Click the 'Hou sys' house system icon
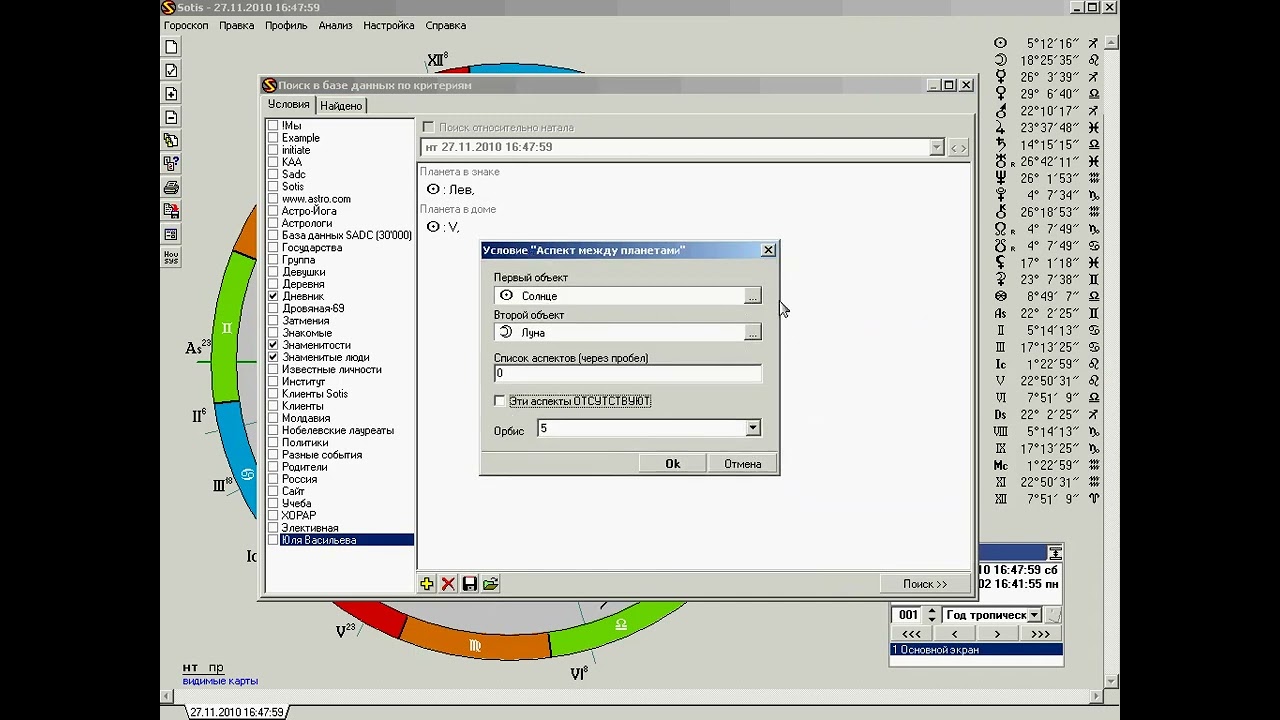This screenshot has width=1280, height=720. [x=171, y=258]
